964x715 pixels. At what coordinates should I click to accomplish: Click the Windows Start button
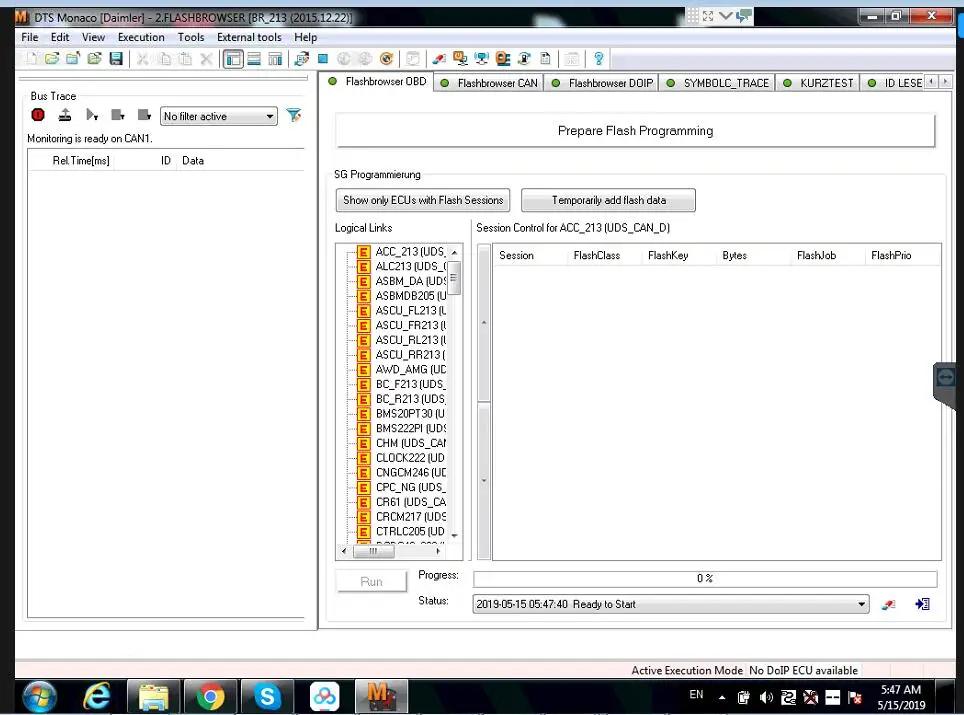[39, 697]
